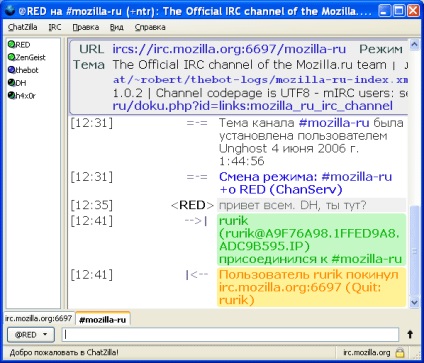Click the padlock security icon in status bar
This screenshot has height=363, width=424.
point(400,353)
